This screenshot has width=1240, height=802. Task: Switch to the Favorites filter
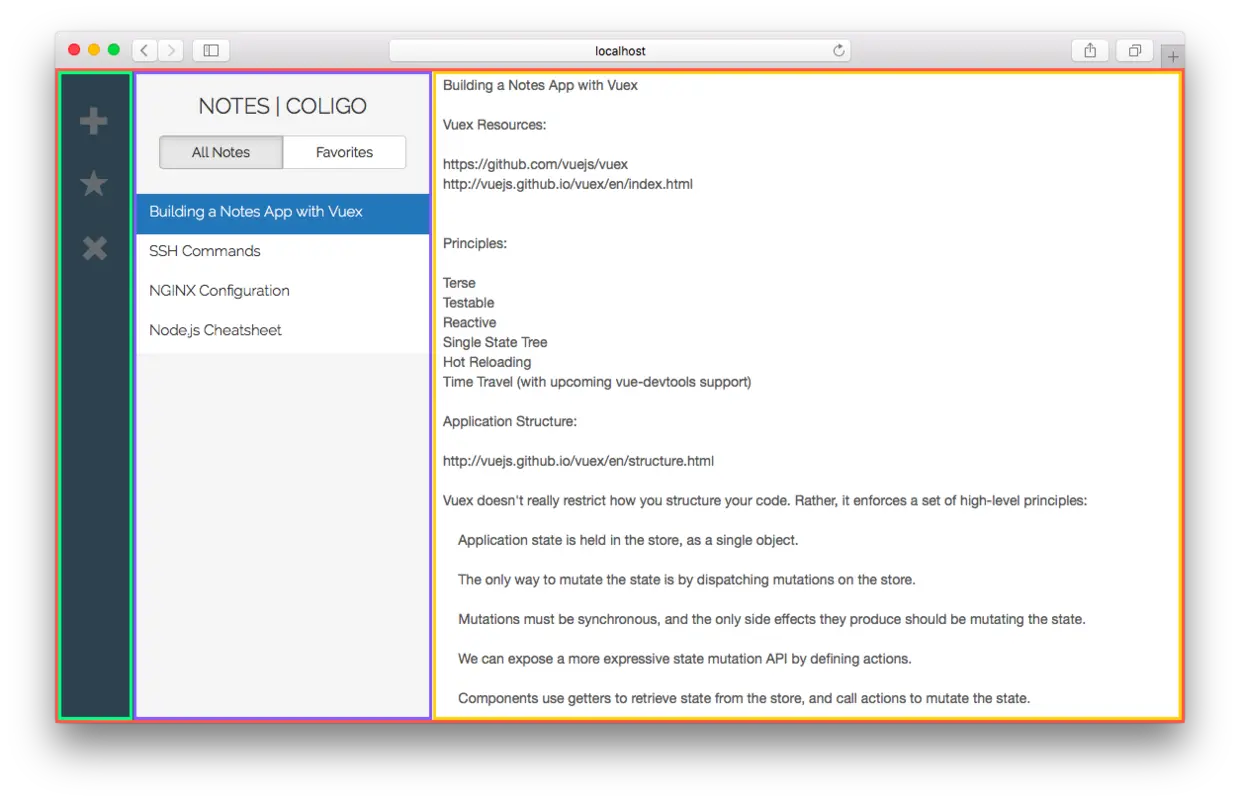tap(344, 152)
